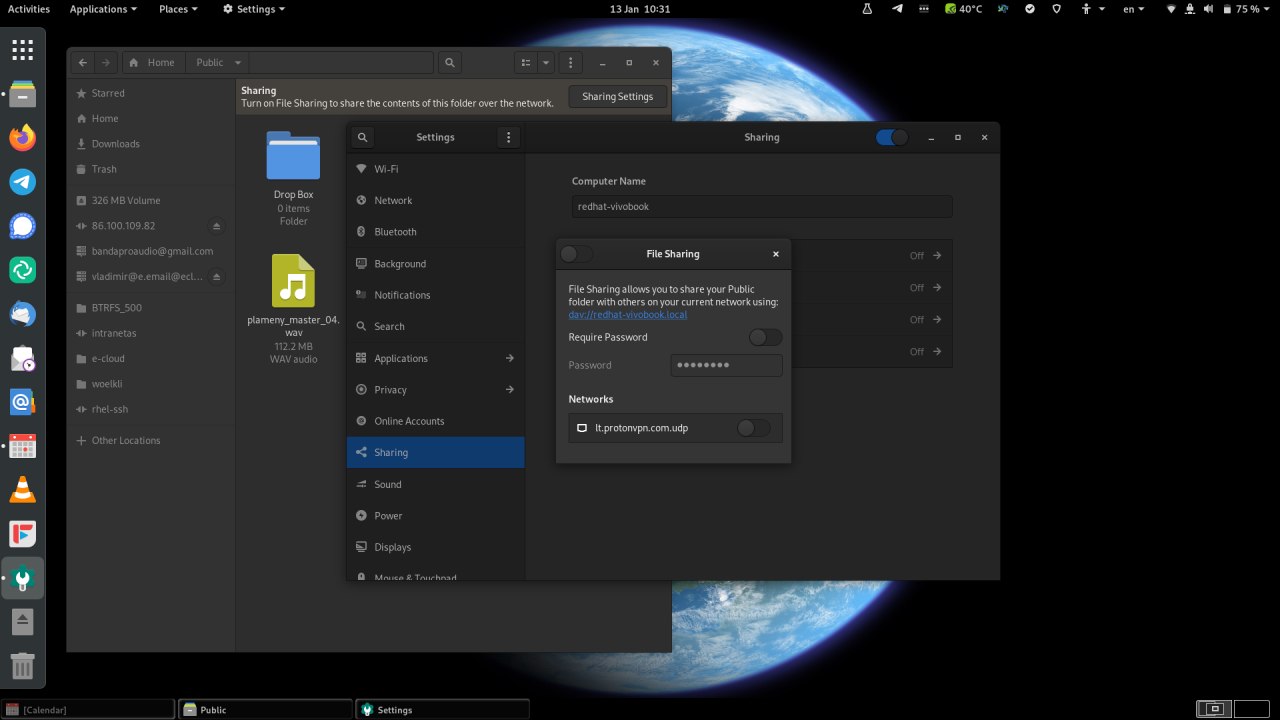Viewport: 1280px width, 720px height.
Task: Open the 13 Jan 10:31 clock menu
Action: click(x=640, y=9)
